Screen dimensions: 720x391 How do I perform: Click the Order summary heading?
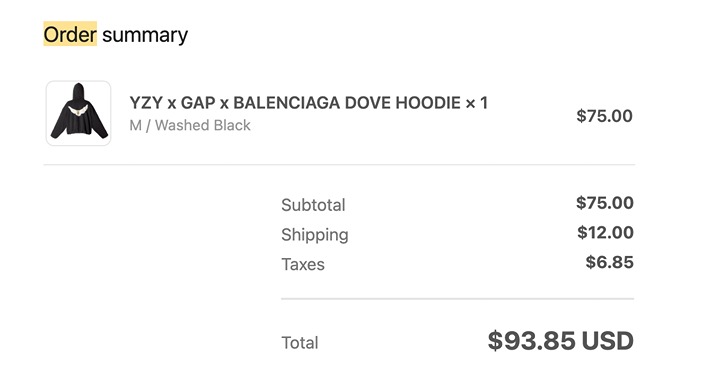coord(116,34)
